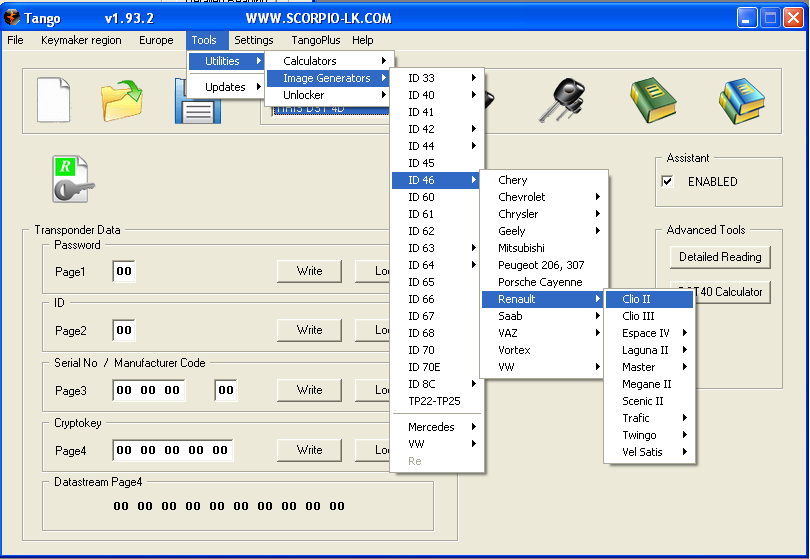Expand the Calculators submenu
Screen dimensions: 810x559
(x=329, y=61)
